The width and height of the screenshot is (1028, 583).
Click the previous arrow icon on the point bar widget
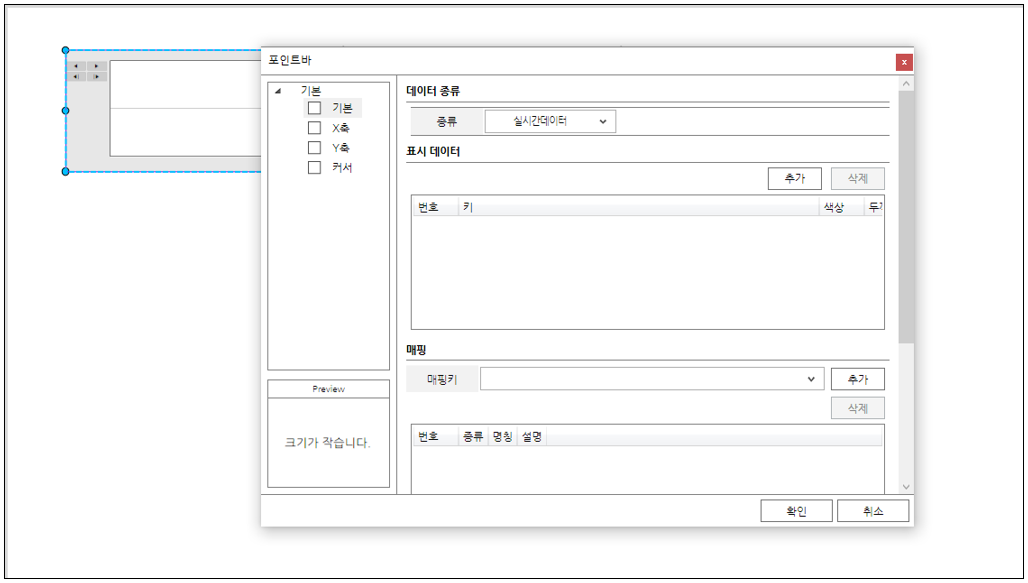click(76, 66)
